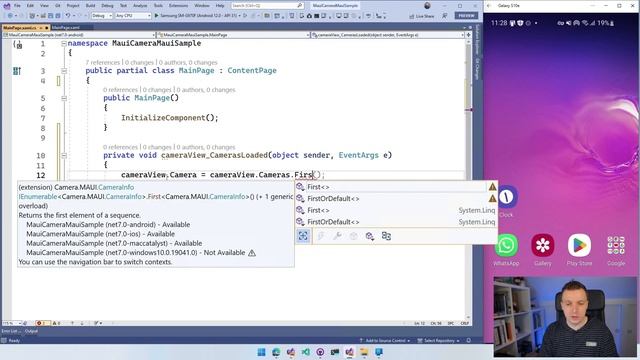Viewport: 640px width, 360px height.
Task: Click the Visual Studio search box
Action: pos(267,6)
